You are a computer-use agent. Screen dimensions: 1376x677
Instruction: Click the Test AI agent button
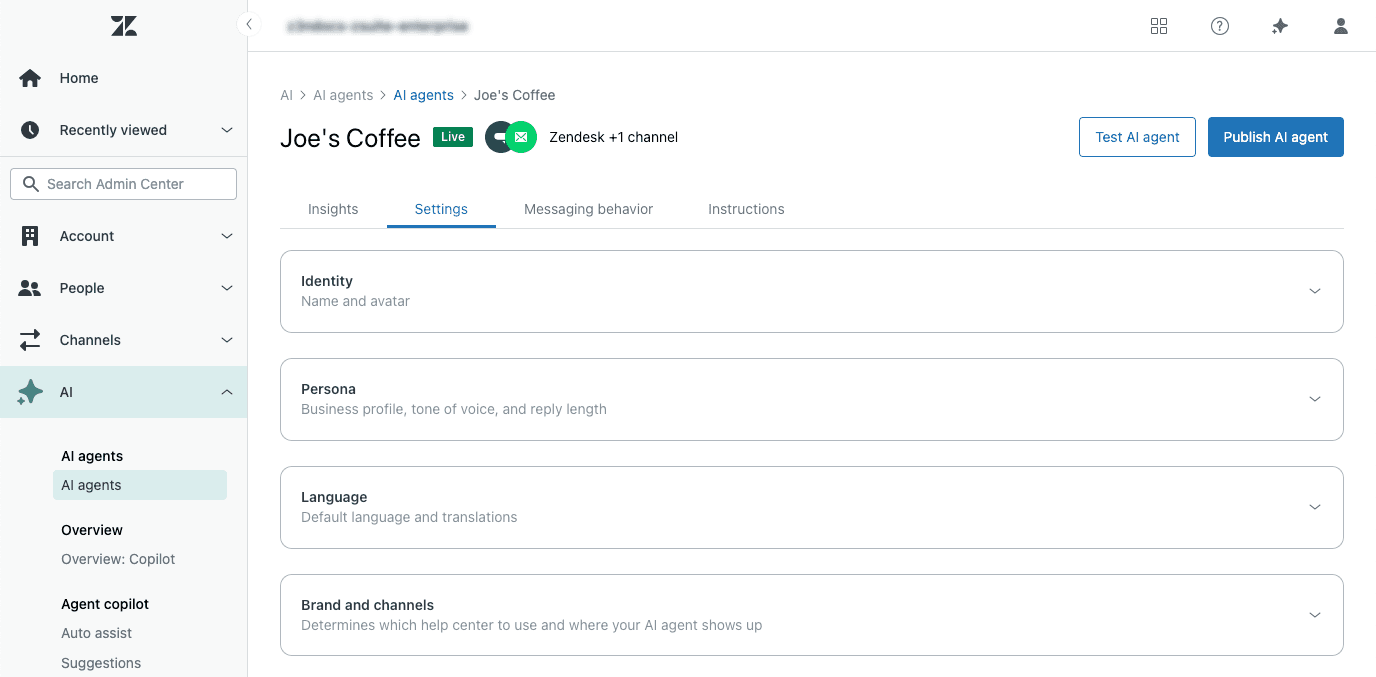click(1137, 137)
